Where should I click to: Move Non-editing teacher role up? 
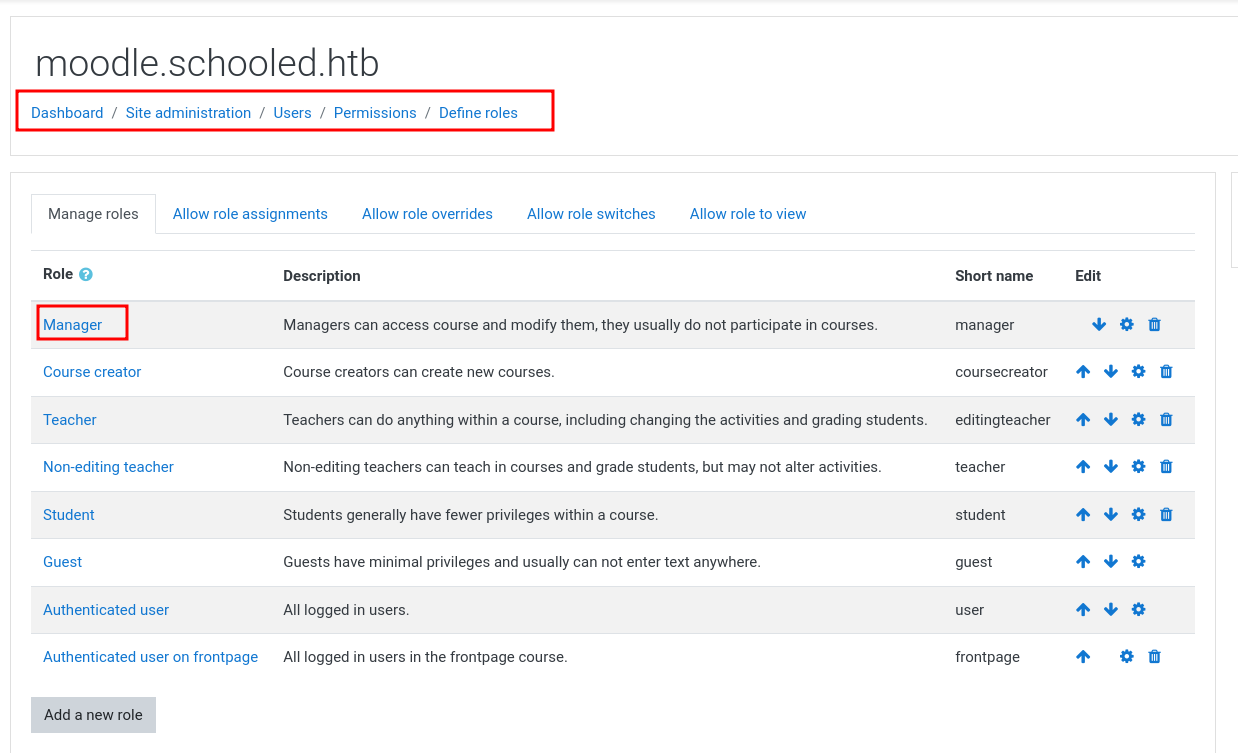click(x=1083, y=467)
